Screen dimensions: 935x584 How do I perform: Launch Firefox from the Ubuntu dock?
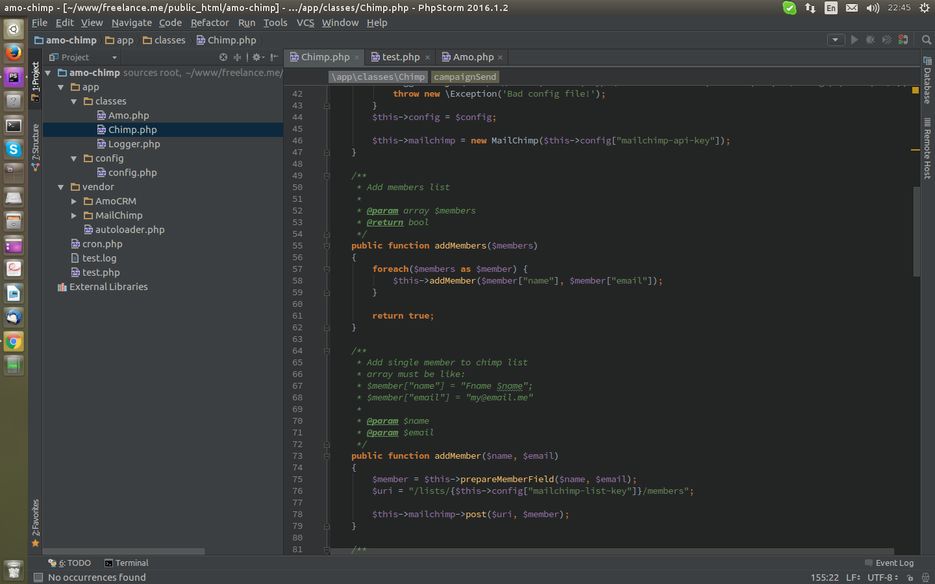coord(13,52)
